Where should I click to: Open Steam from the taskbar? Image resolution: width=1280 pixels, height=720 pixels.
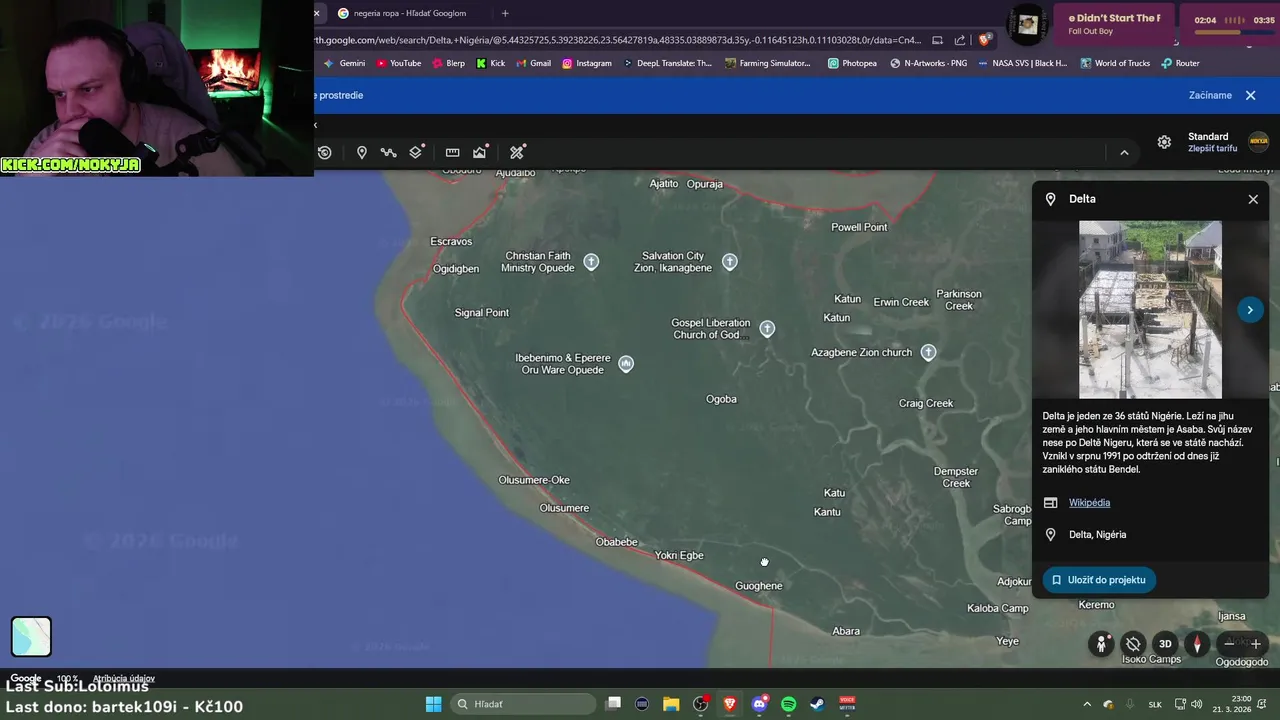(x=817, y=704)
